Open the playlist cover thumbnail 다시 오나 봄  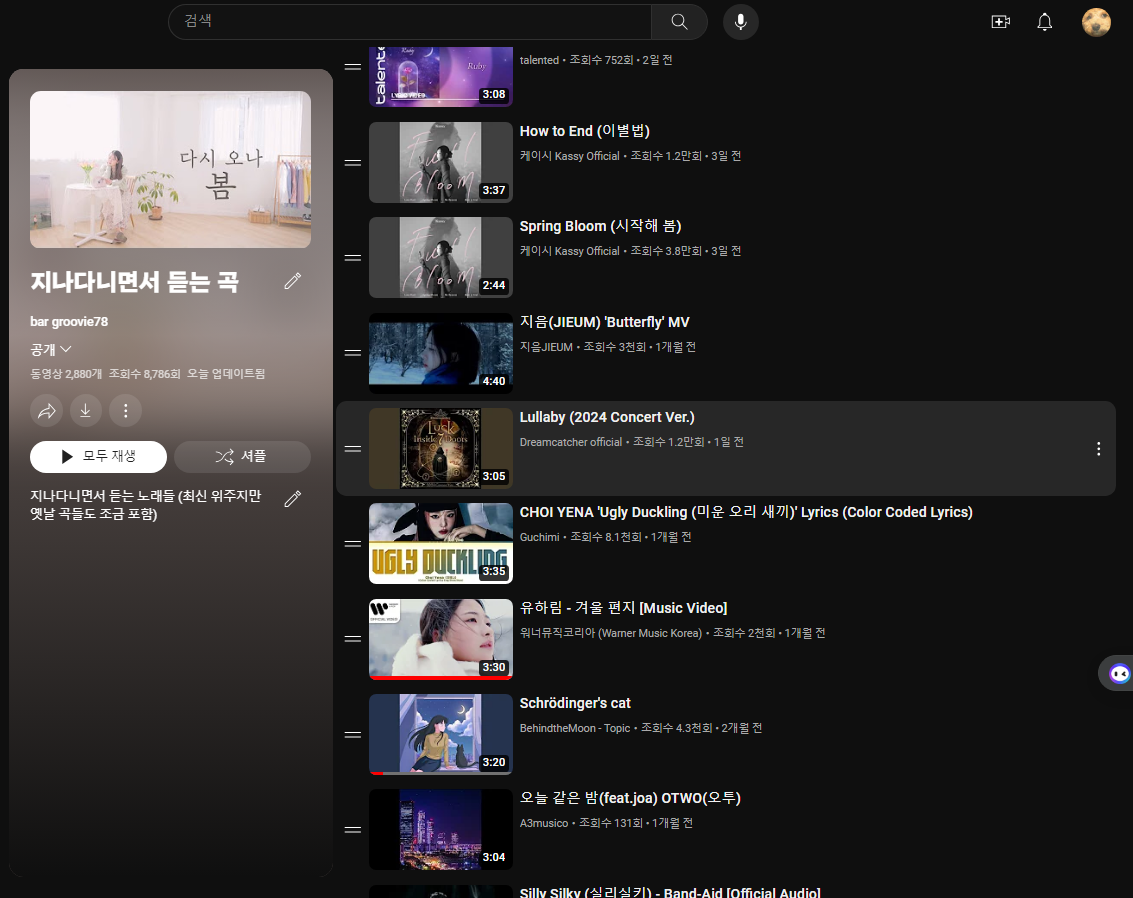pos(171,169)
